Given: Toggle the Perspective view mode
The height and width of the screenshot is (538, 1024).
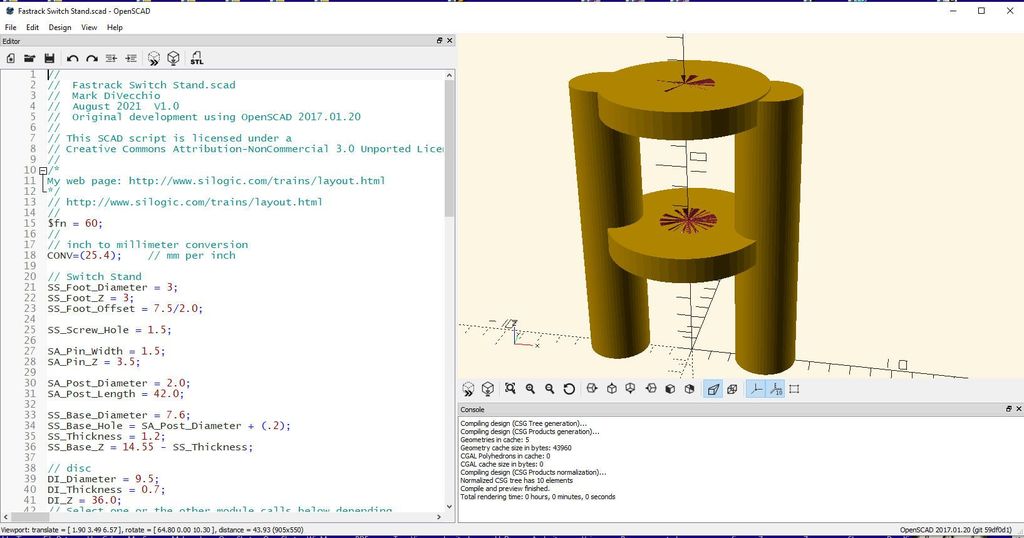Looking at the screenshot, I should (713, 389).
